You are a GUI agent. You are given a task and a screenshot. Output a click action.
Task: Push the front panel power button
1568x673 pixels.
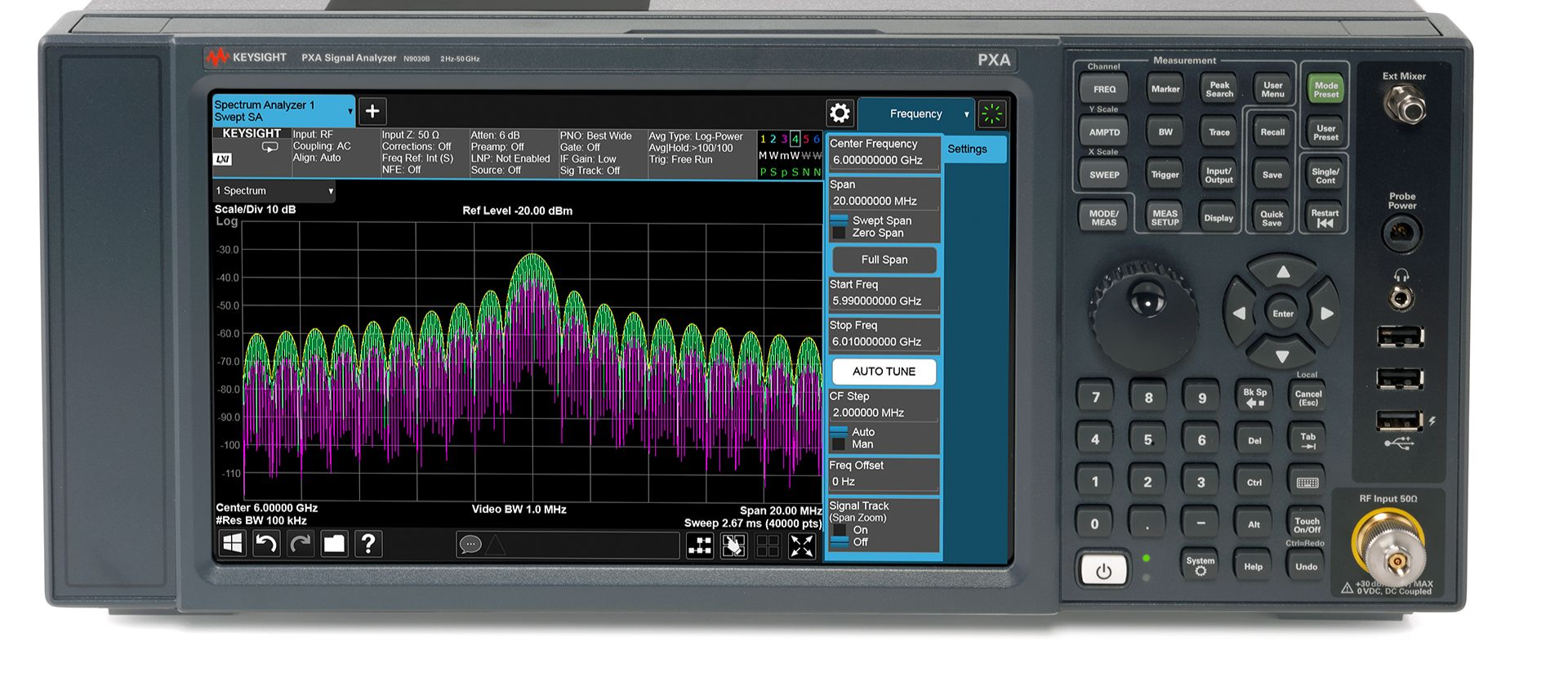pyautogui.click(x=1103, y=571)
